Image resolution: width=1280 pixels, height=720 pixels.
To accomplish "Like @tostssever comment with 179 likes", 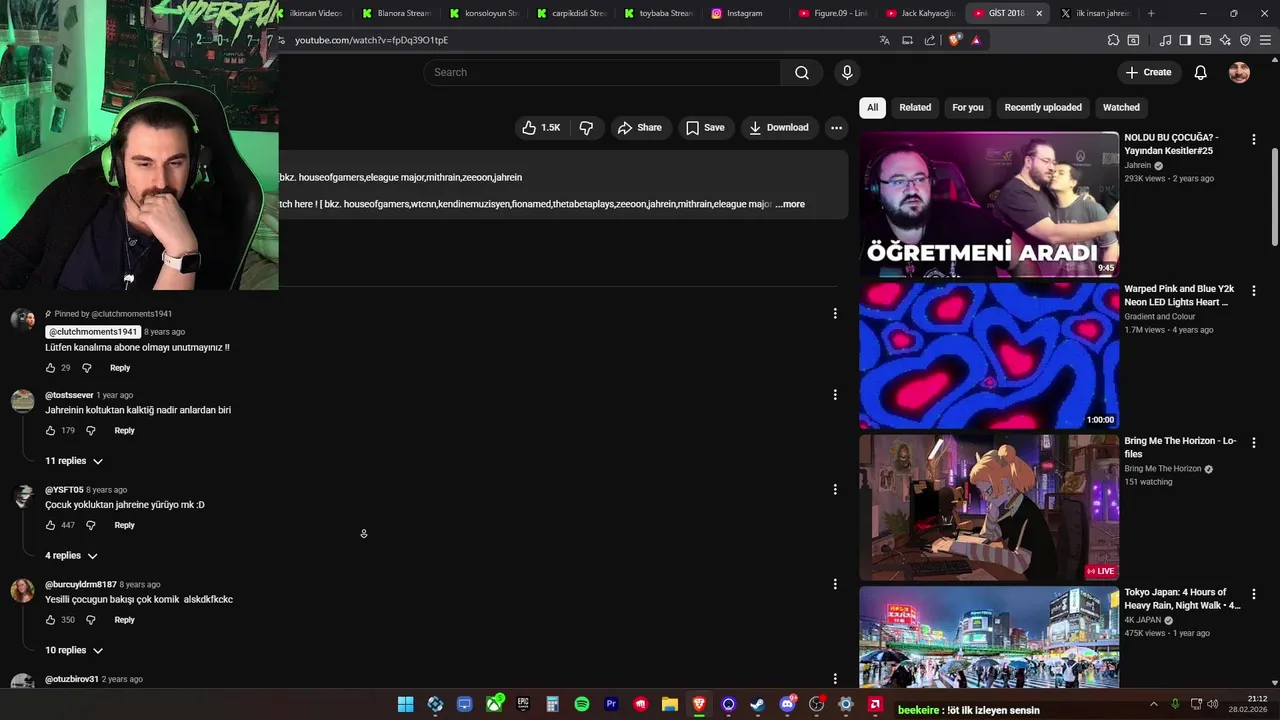I will pyautogui.click(x=50, y=431).
